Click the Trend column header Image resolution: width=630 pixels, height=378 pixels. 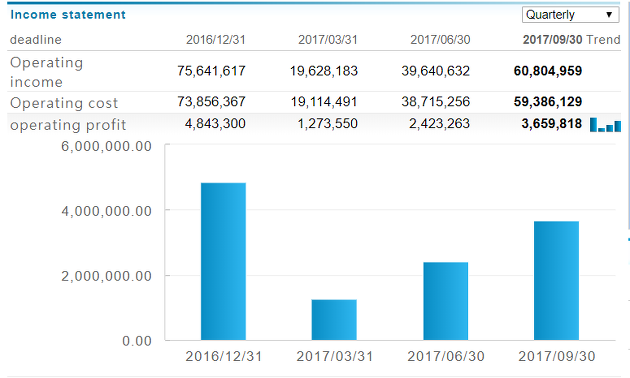(x=603, y=40)
